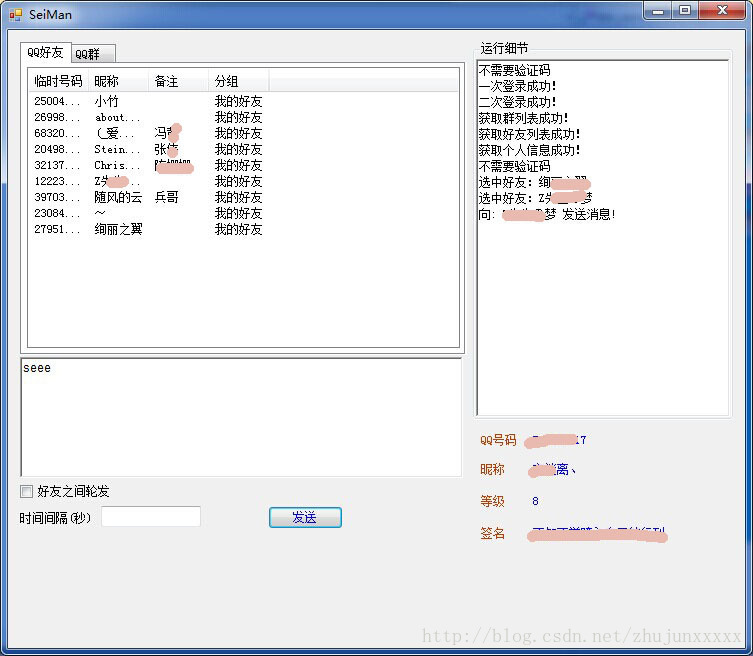Select friend row 小竹
The width and height of the screenshot is (753, 656).
click(x=148, y=101)
